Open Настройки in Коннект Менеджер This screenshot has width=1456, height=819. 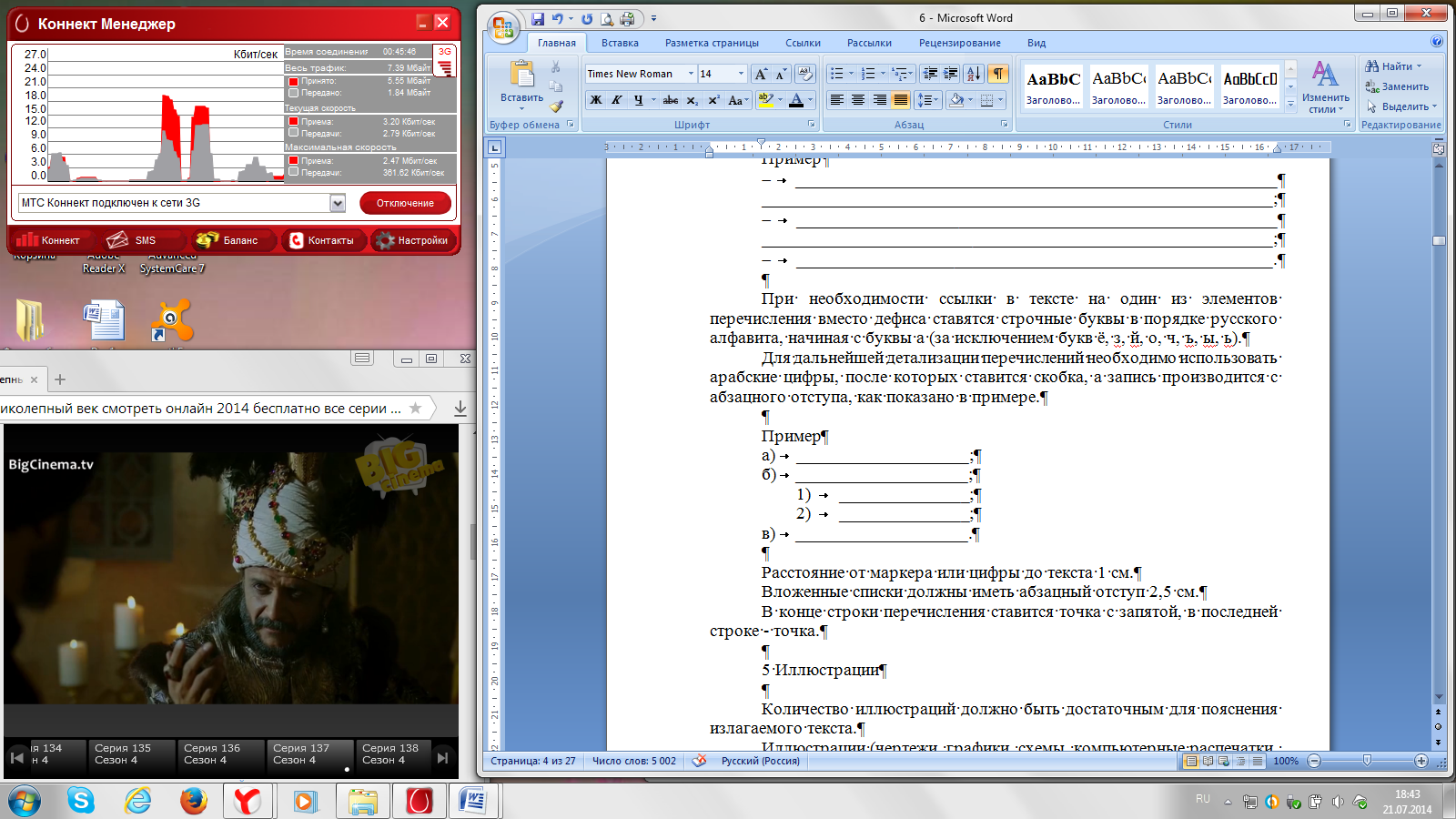point(412,240)
